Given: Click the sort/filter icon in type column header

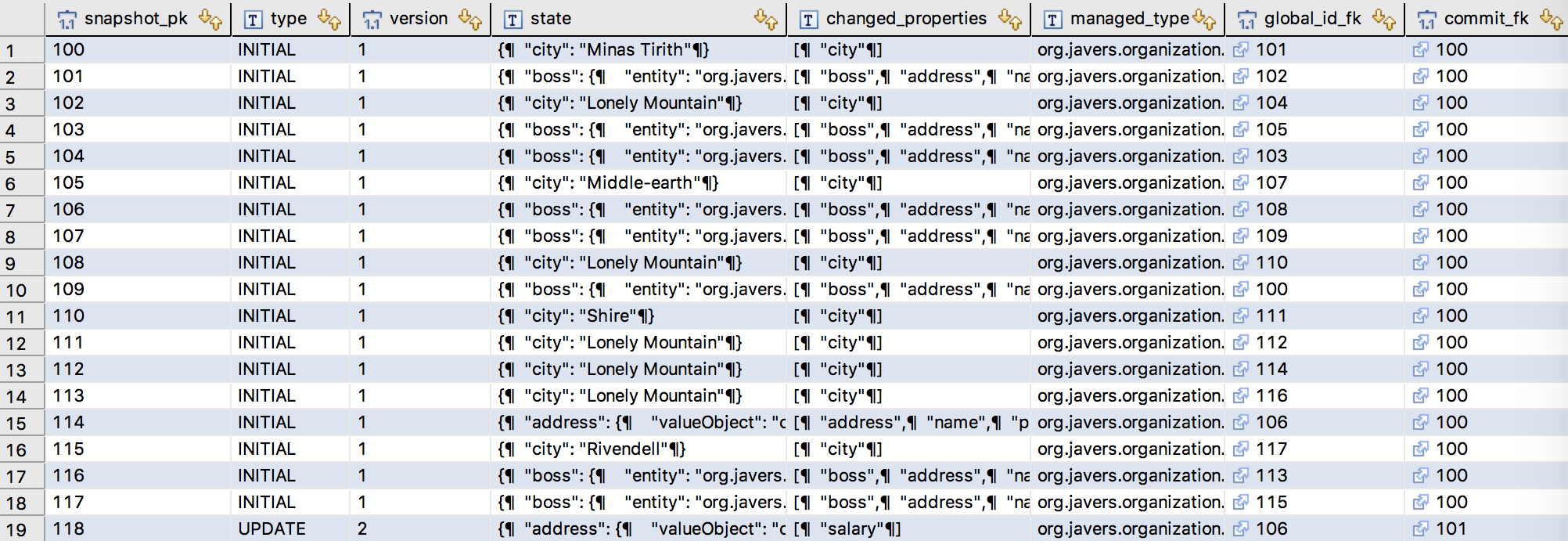Looking at the screenshot, I should (x=329, y=20).
